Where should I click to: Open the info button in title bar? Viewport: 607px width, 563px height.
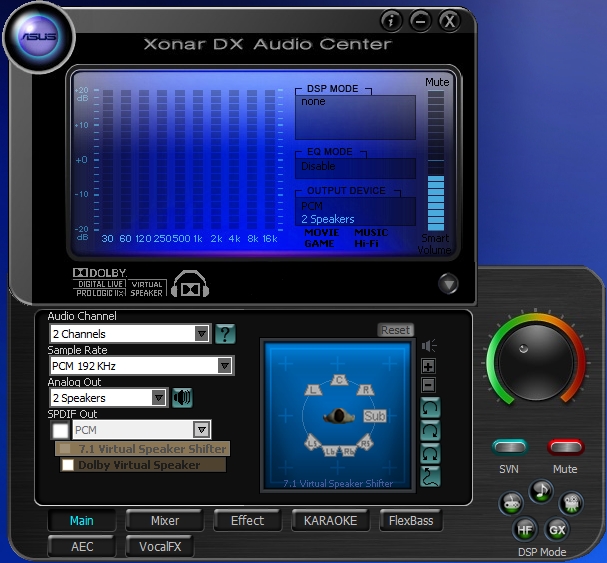click(x=391, y=21)
